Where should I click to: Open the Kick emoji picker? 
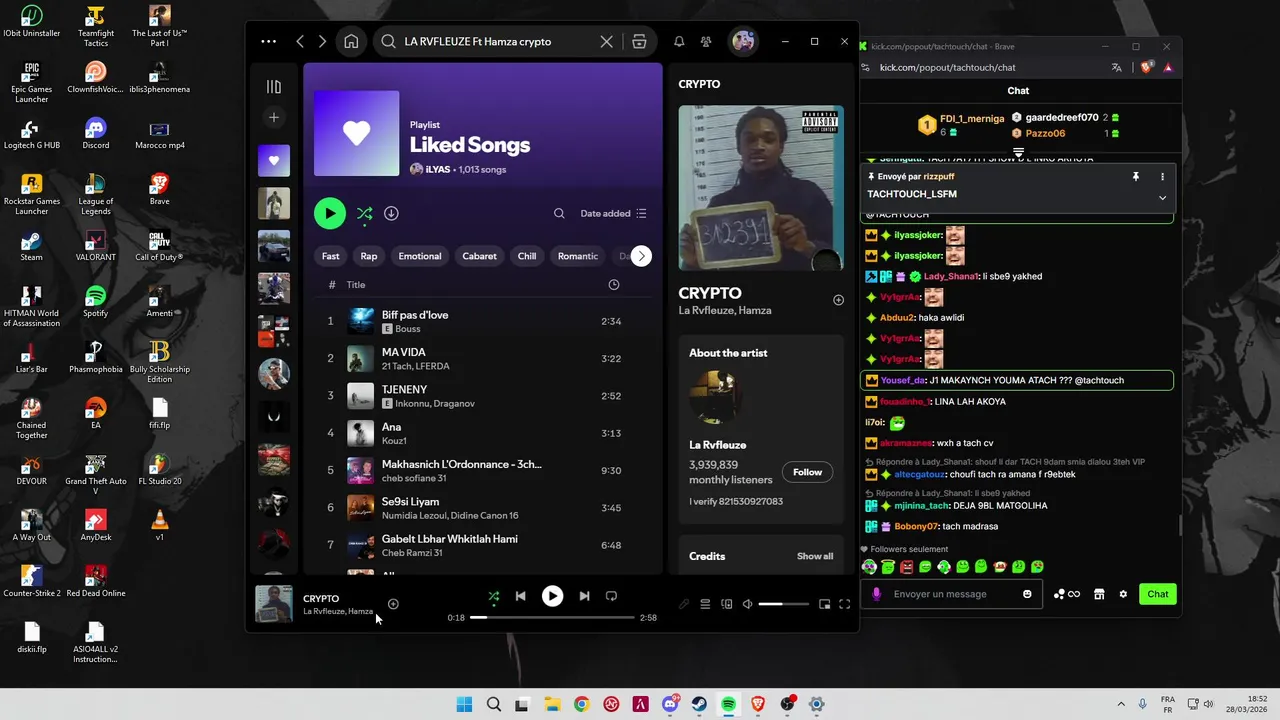point(1027,594)
